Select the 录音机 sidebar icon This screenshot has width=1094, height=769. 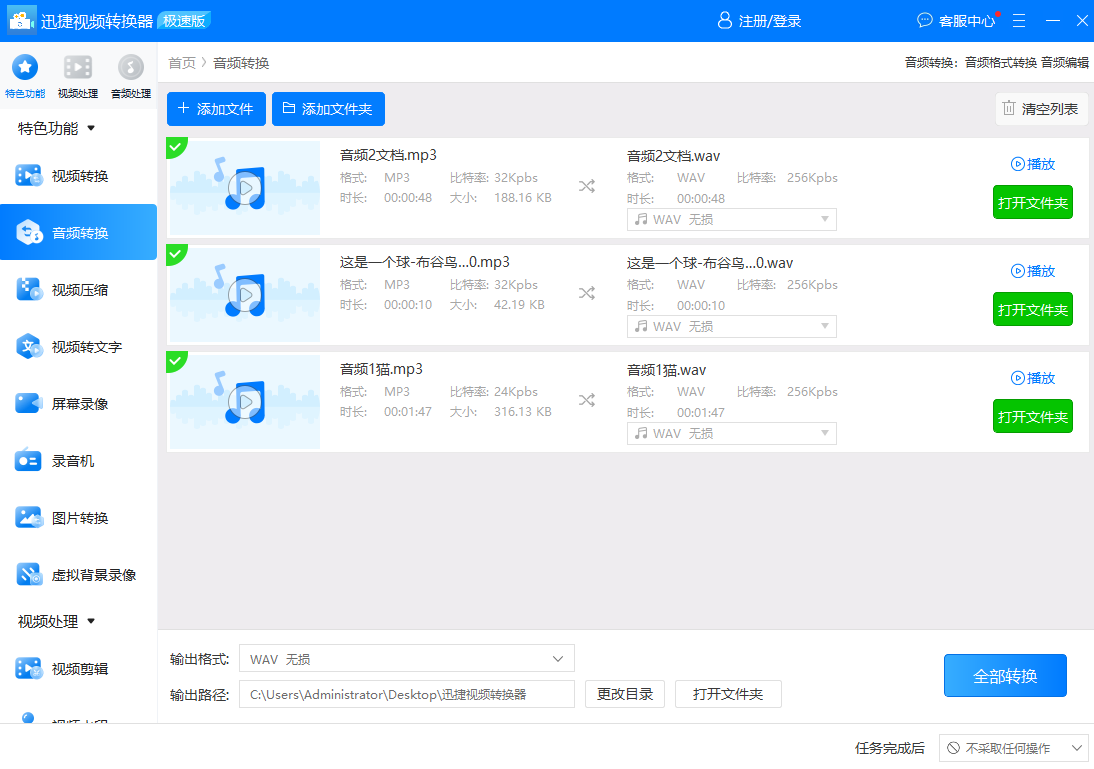click(x=28, y=461)
